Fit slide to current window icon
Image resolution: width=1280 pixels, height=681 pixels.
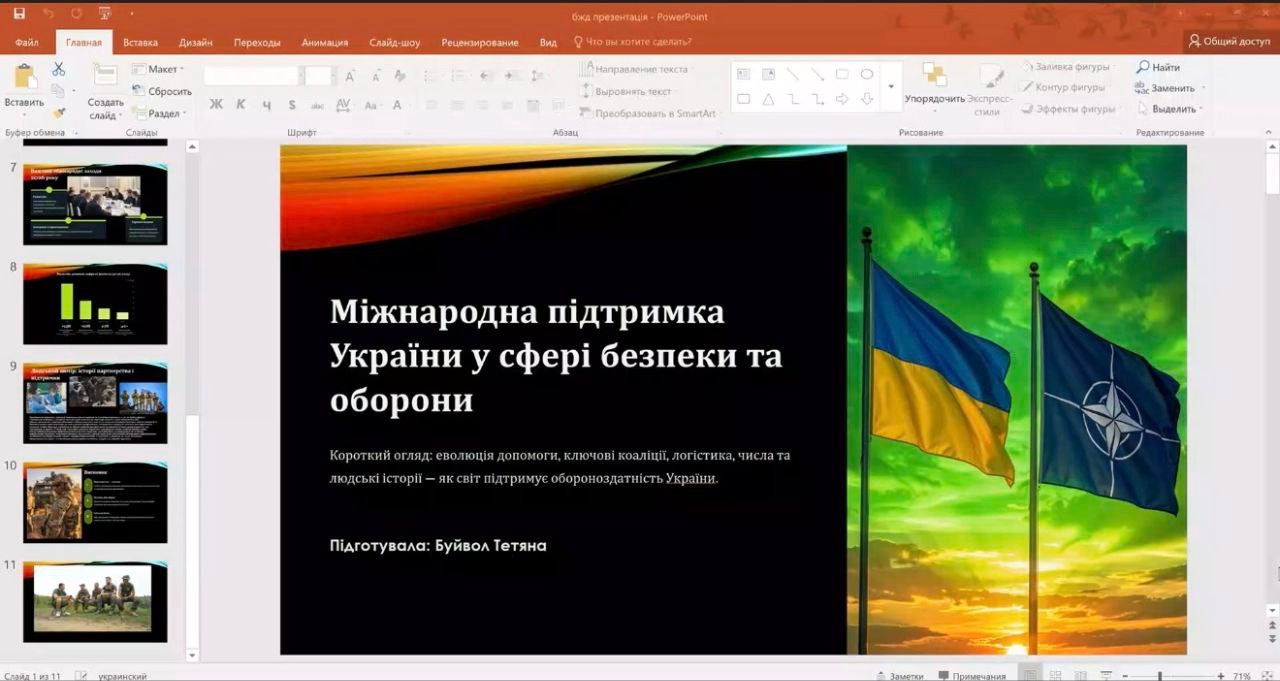(x=1268, y=675)
